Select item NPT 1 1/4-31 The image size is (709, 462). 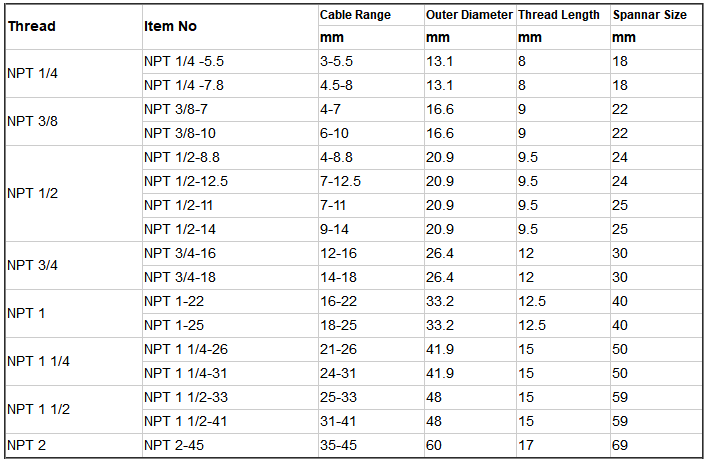(185, 373)
